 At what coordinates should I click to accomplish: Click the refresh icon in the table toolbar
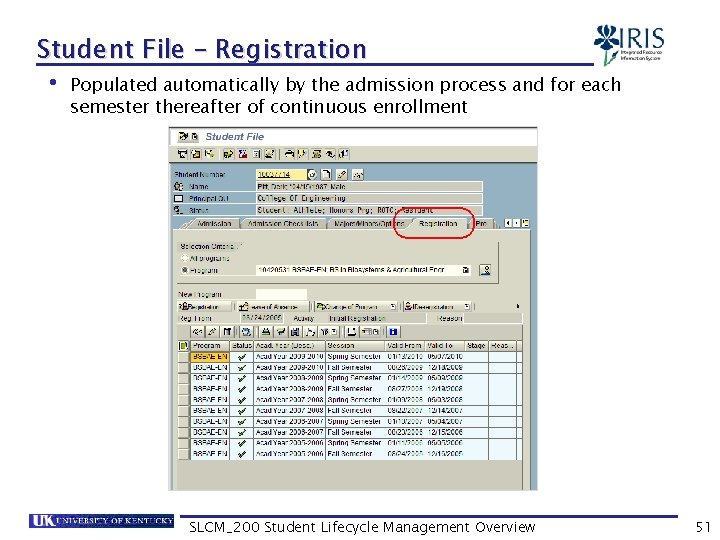[246, 332]
